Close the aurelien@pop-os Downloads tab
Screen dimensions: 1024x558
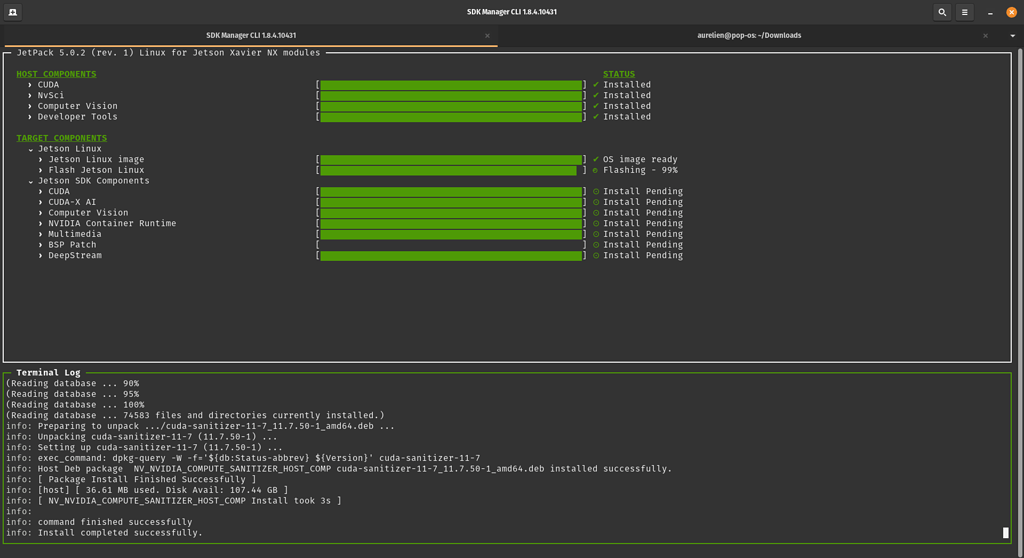tap(985, 36)
